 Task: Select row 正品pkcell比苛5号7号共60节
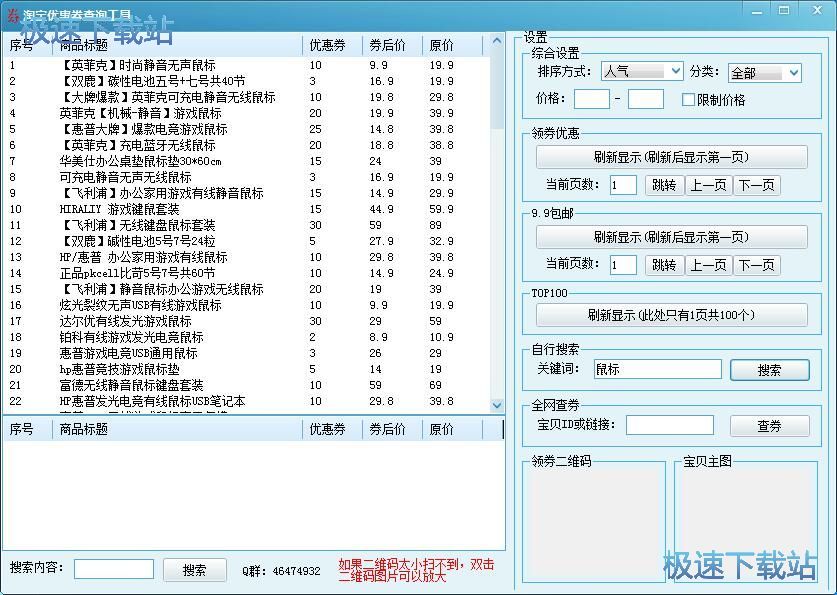tap(247, 273)
